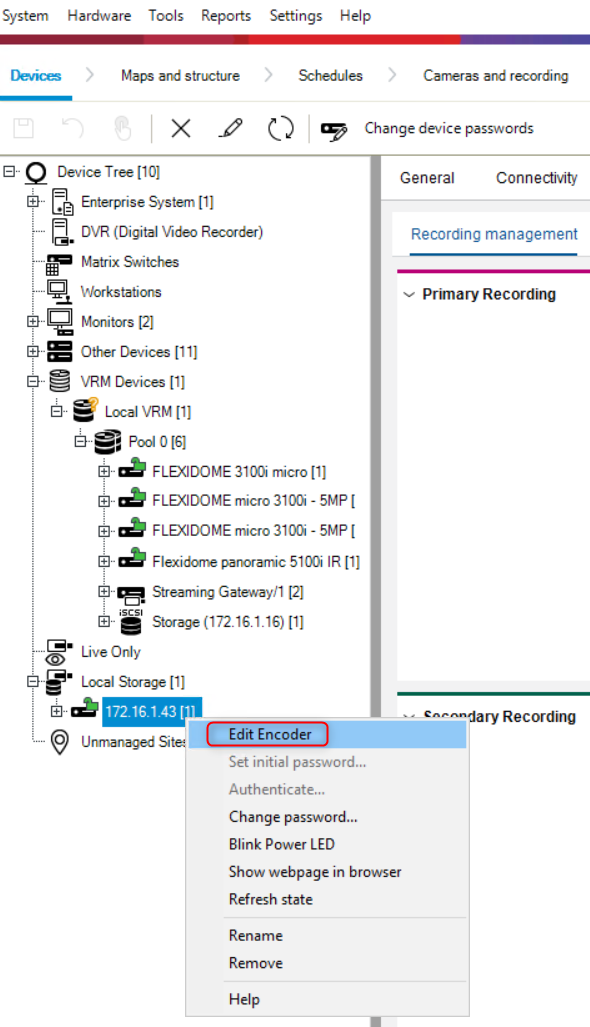Collapse the VRM Devices tree node
The width and height of the screenshot is (590, 1027).
33,381
